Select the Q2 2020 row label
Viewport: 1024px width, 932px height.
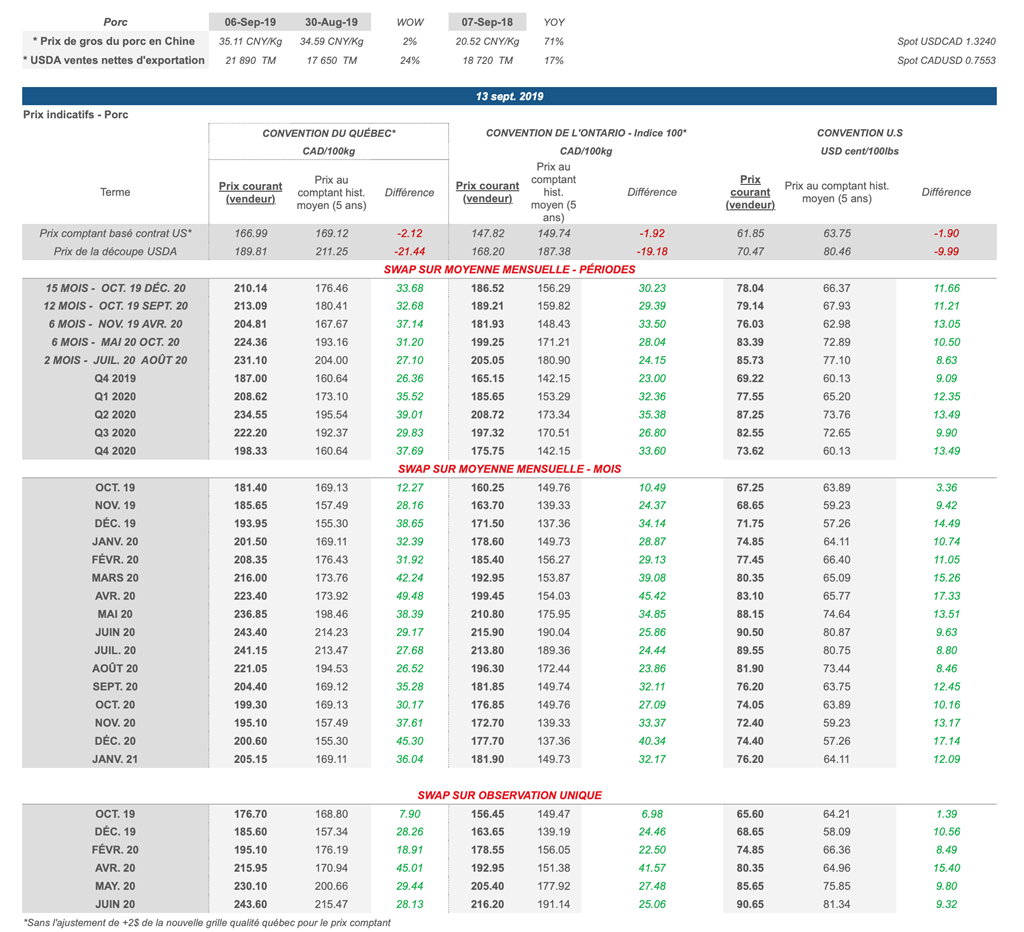coord(115,414)
